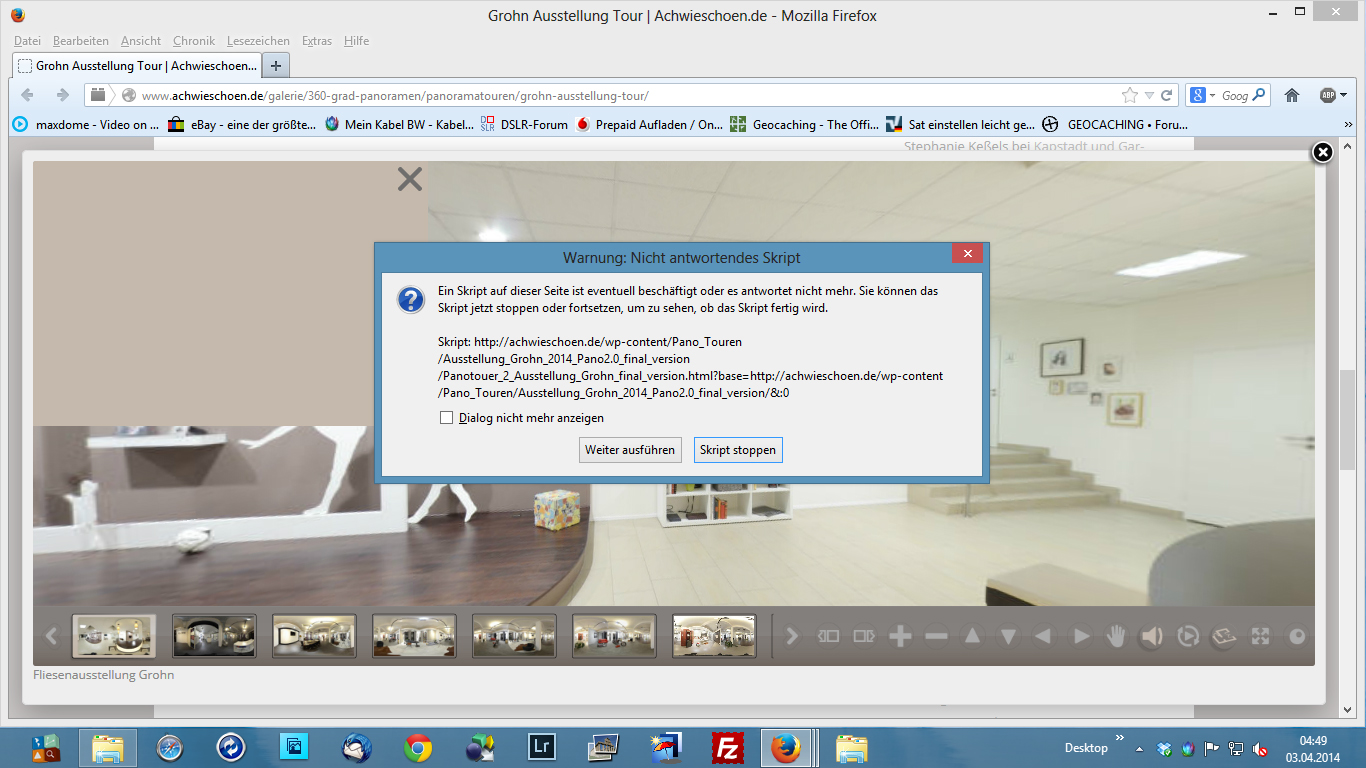Open the Adblock Plus dropdown menu
Image resolution: width=1366 pixels, height=768 pixels.
tap(1343, 95)
